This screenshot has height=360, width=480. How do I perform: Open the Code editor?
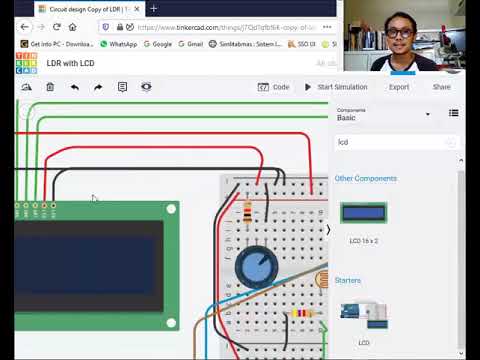click(x=273, y=87)
